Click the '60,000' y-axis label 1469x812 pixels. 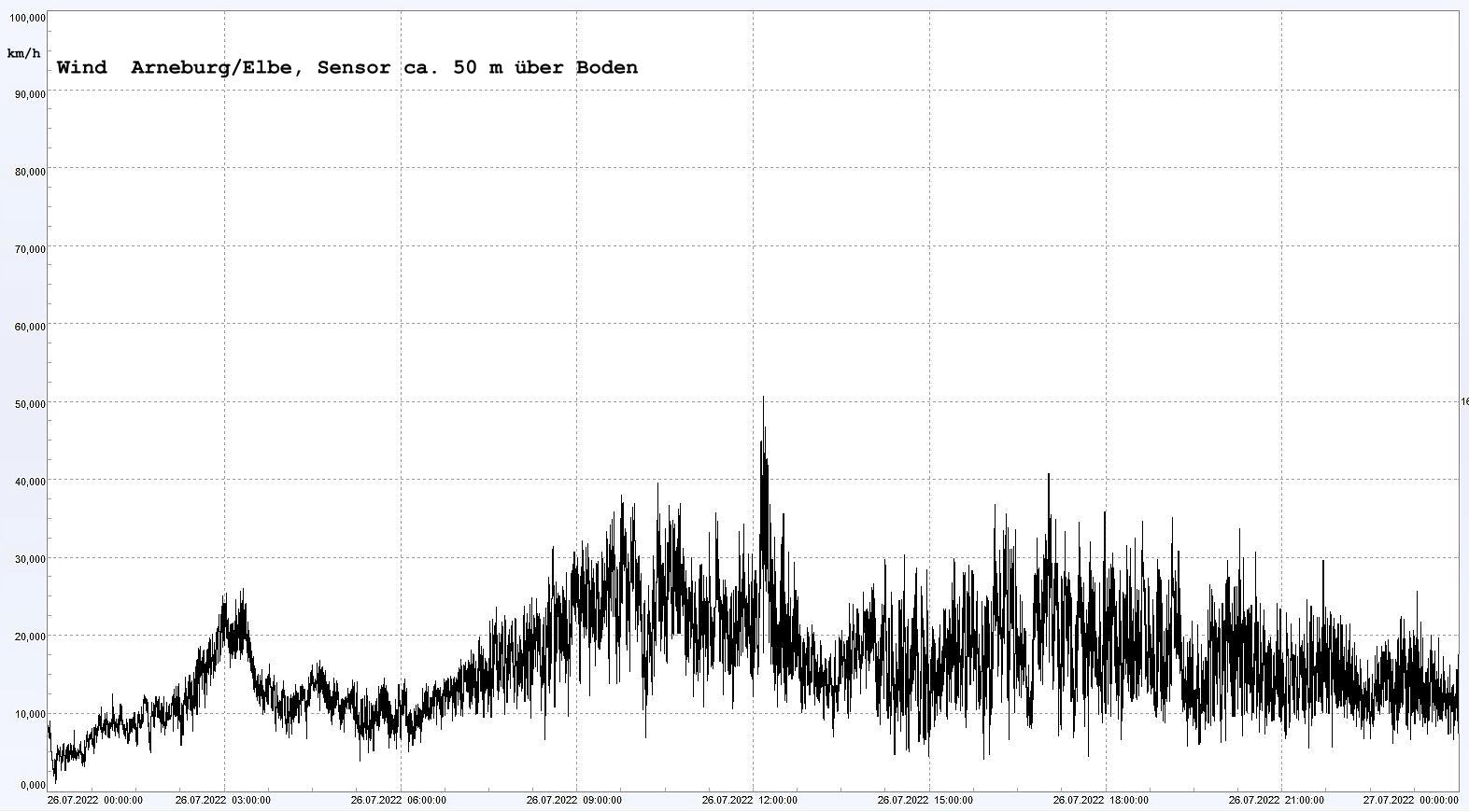(30, 326)
